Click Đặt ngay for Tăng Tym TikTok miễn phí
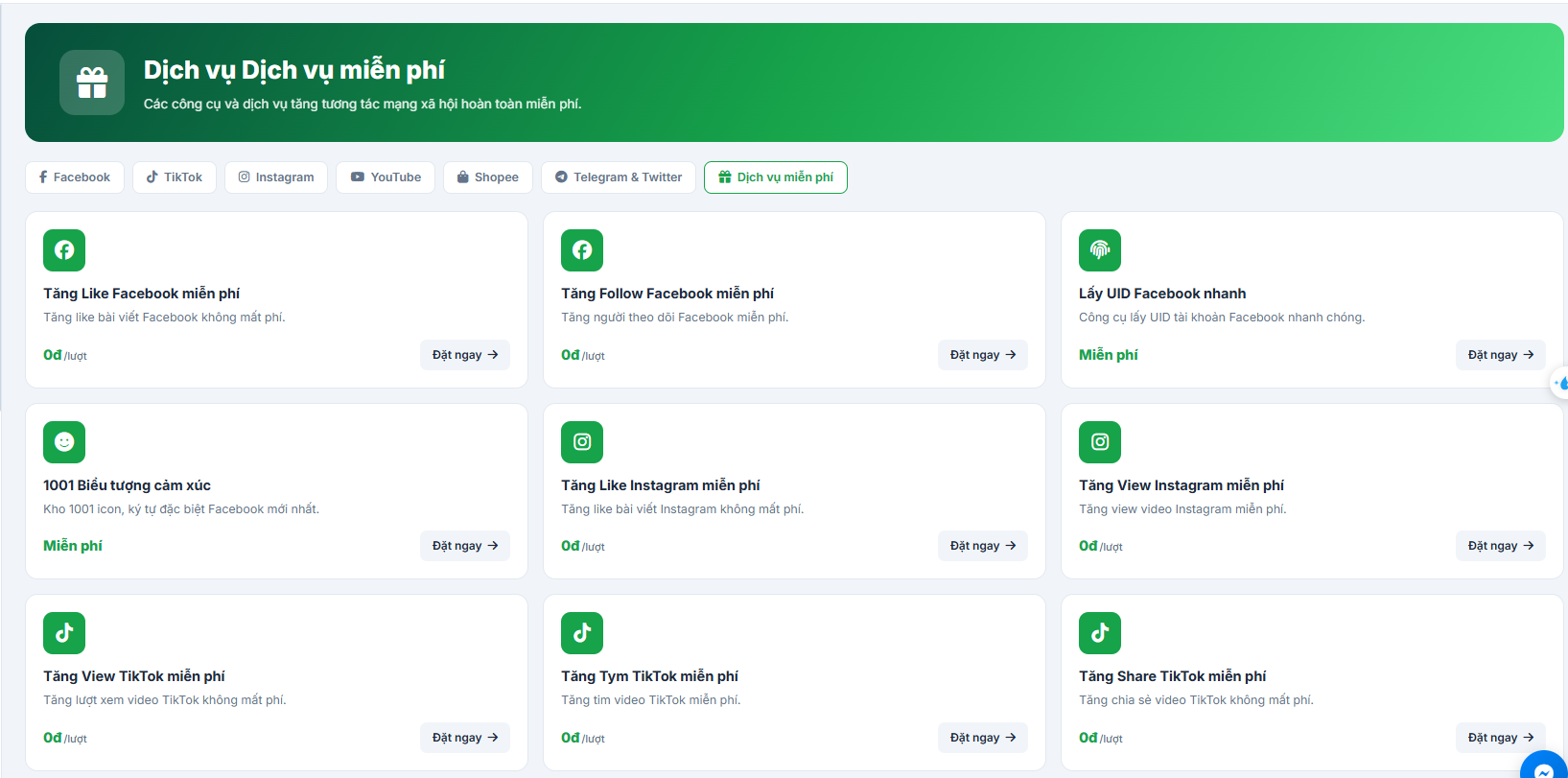The width and height of the screenshot is (1568, 778). [x=983, y=738]
